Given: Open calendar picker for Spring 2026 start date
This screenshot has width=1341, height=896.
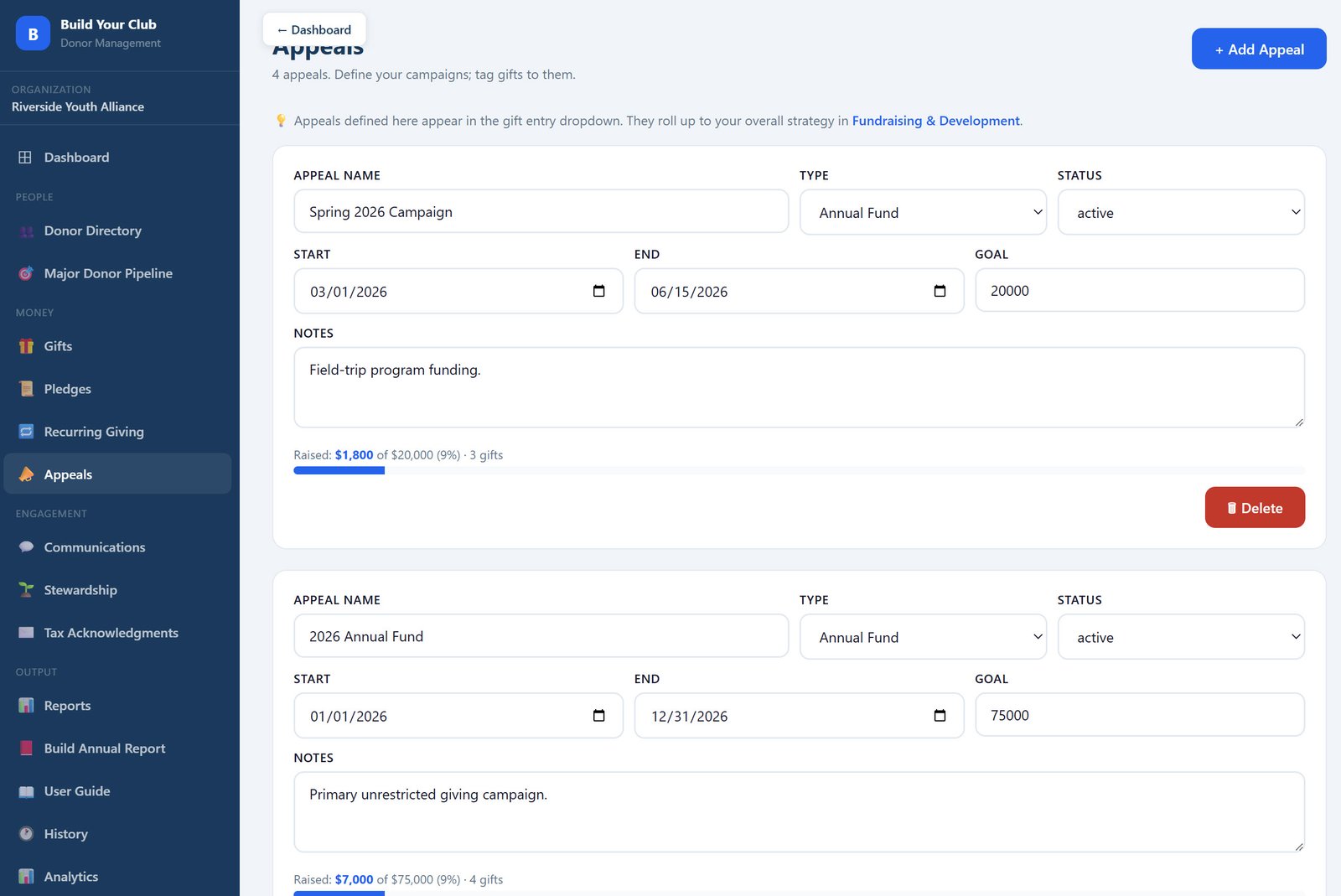Looking at the screenshot, I should [x=598, y=291].
